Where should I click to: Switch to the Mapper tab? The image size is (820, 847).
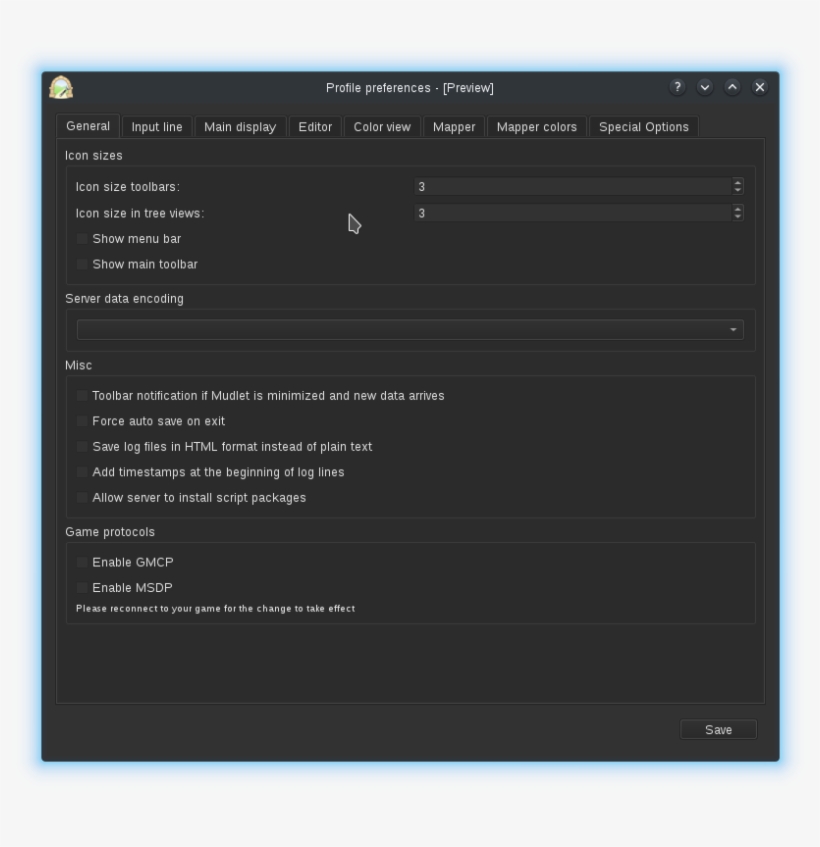(453, 126)
